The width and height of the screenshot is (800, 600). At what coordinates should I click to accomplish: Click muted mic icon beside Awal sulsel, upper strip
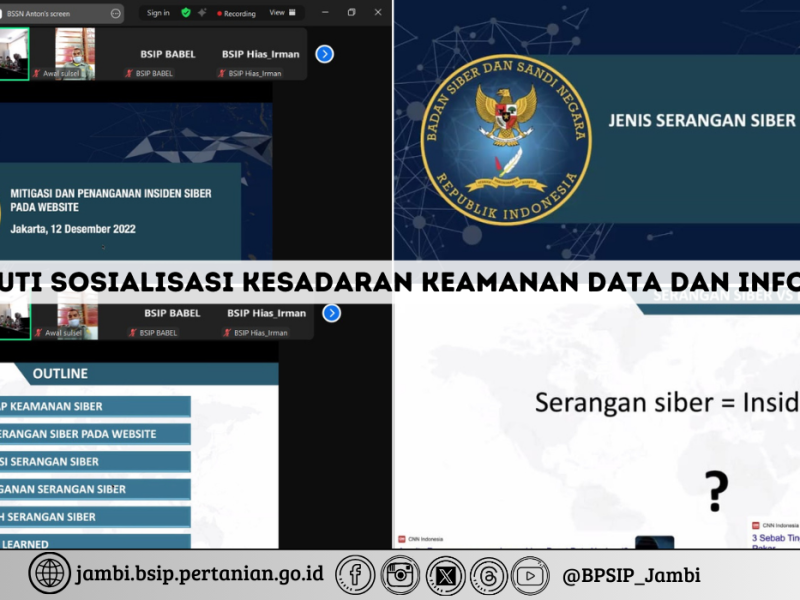click(x=36, y=73)
